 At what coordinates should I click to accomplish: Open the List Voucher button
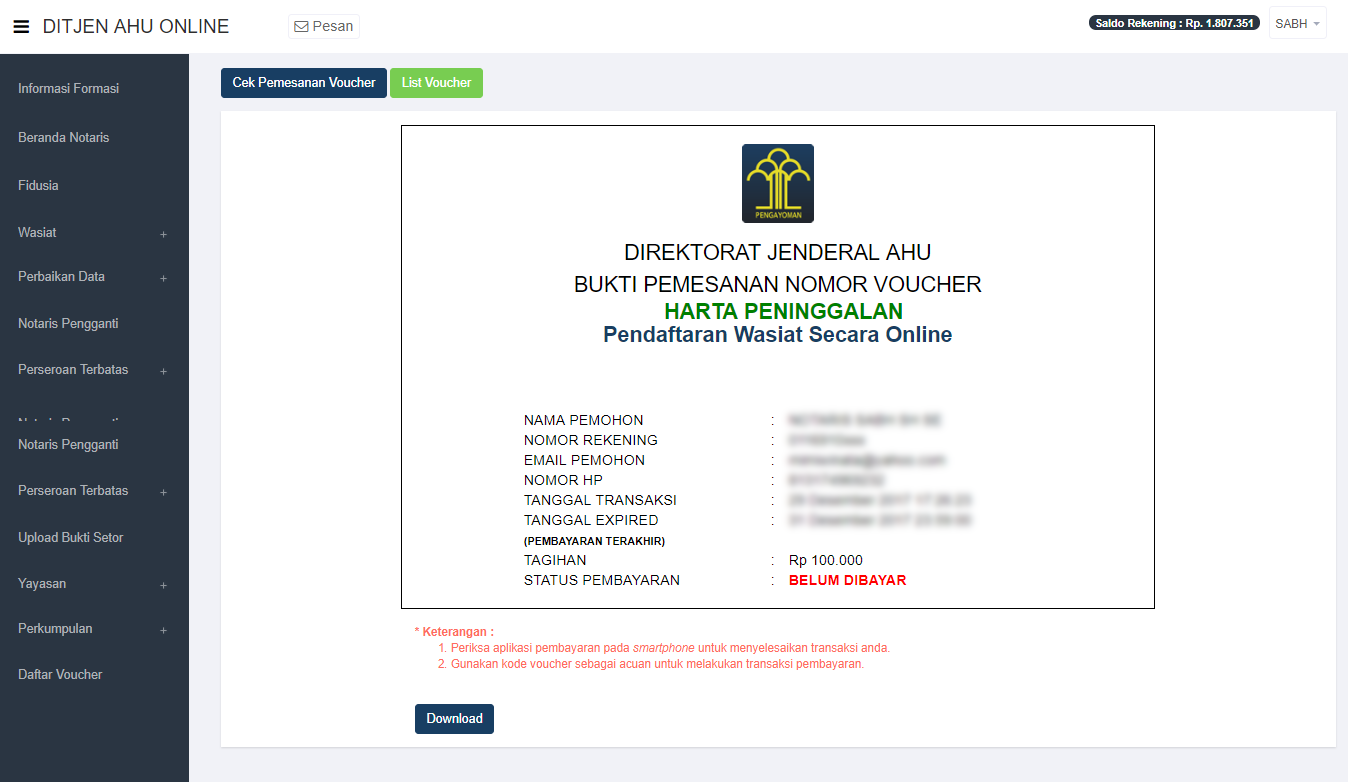click(436, 83)
